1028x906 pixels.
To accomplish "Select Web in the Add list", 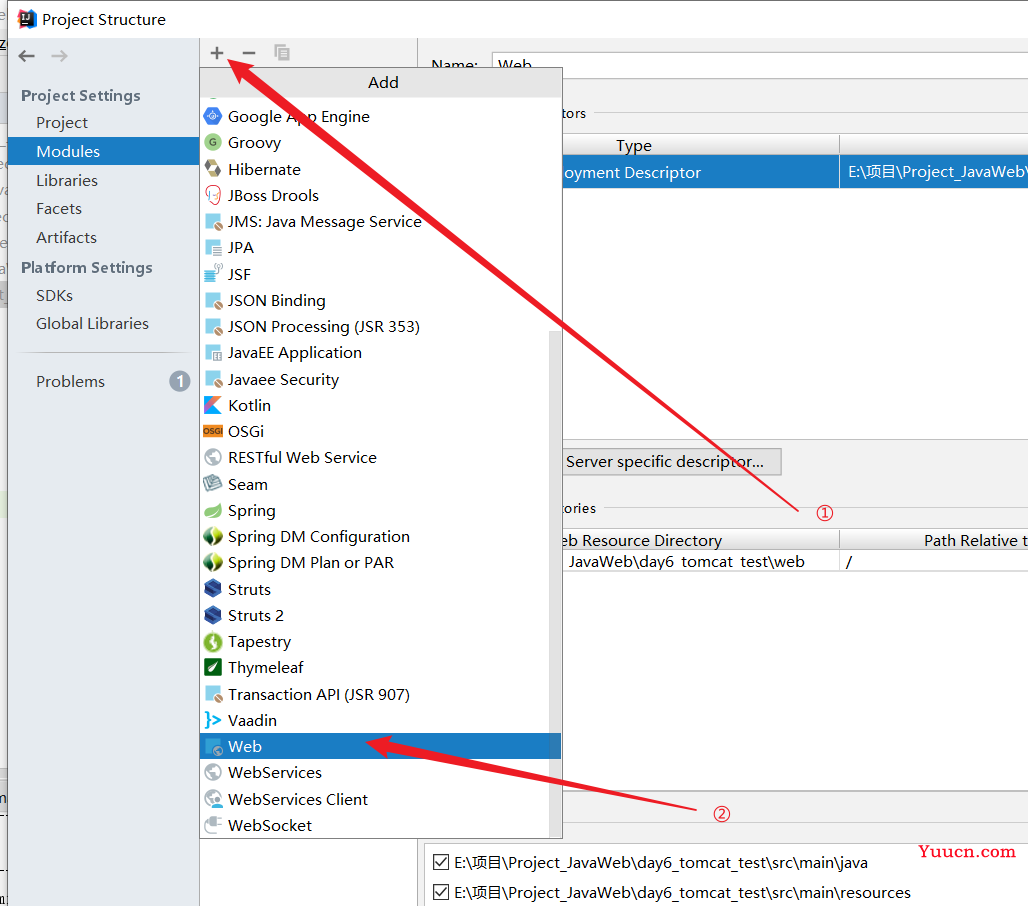I will tap(380, 746).
